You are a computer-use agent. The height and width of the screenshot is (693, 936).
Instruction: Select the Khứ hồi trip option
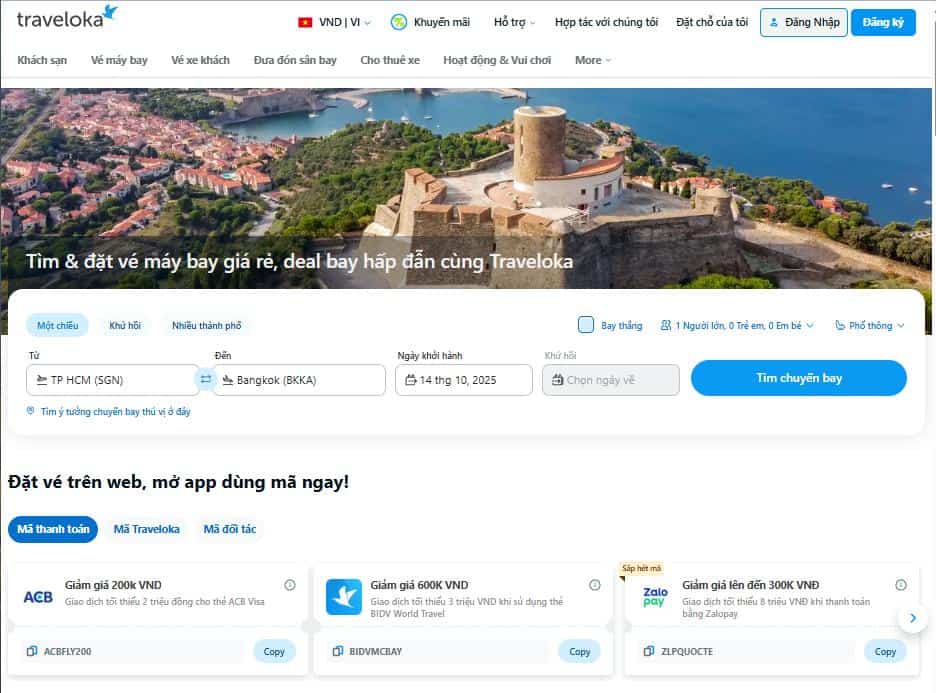(125, 325)
